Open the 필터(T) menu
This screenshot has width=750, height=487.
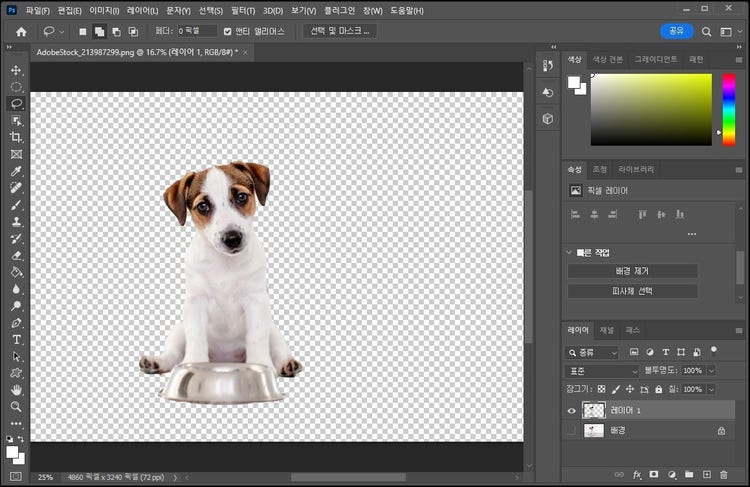[x=242, y=10]
